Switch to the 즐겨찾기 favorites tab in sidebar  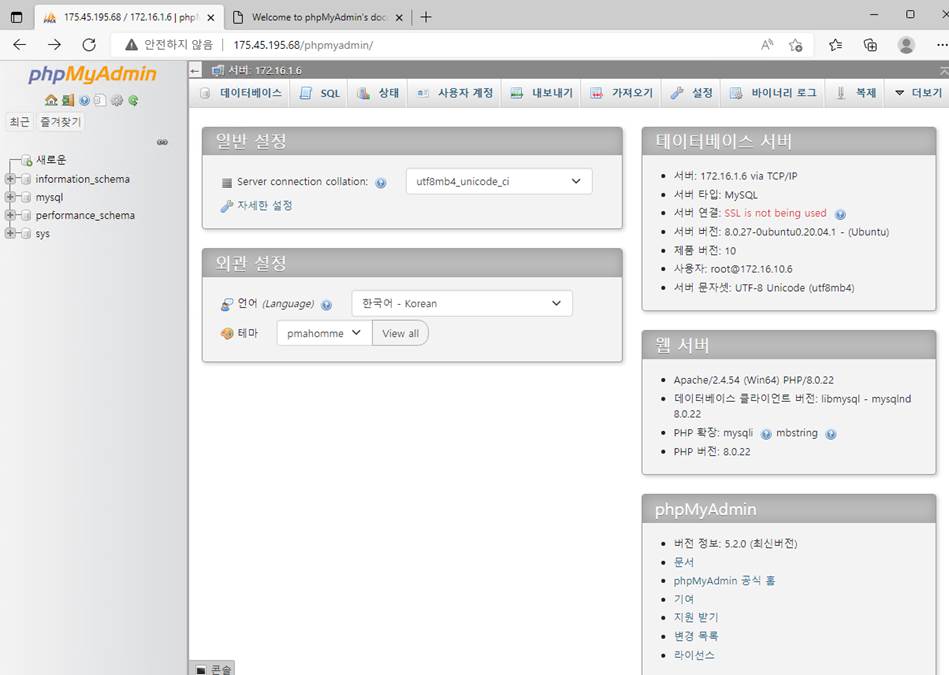point(60,122)
